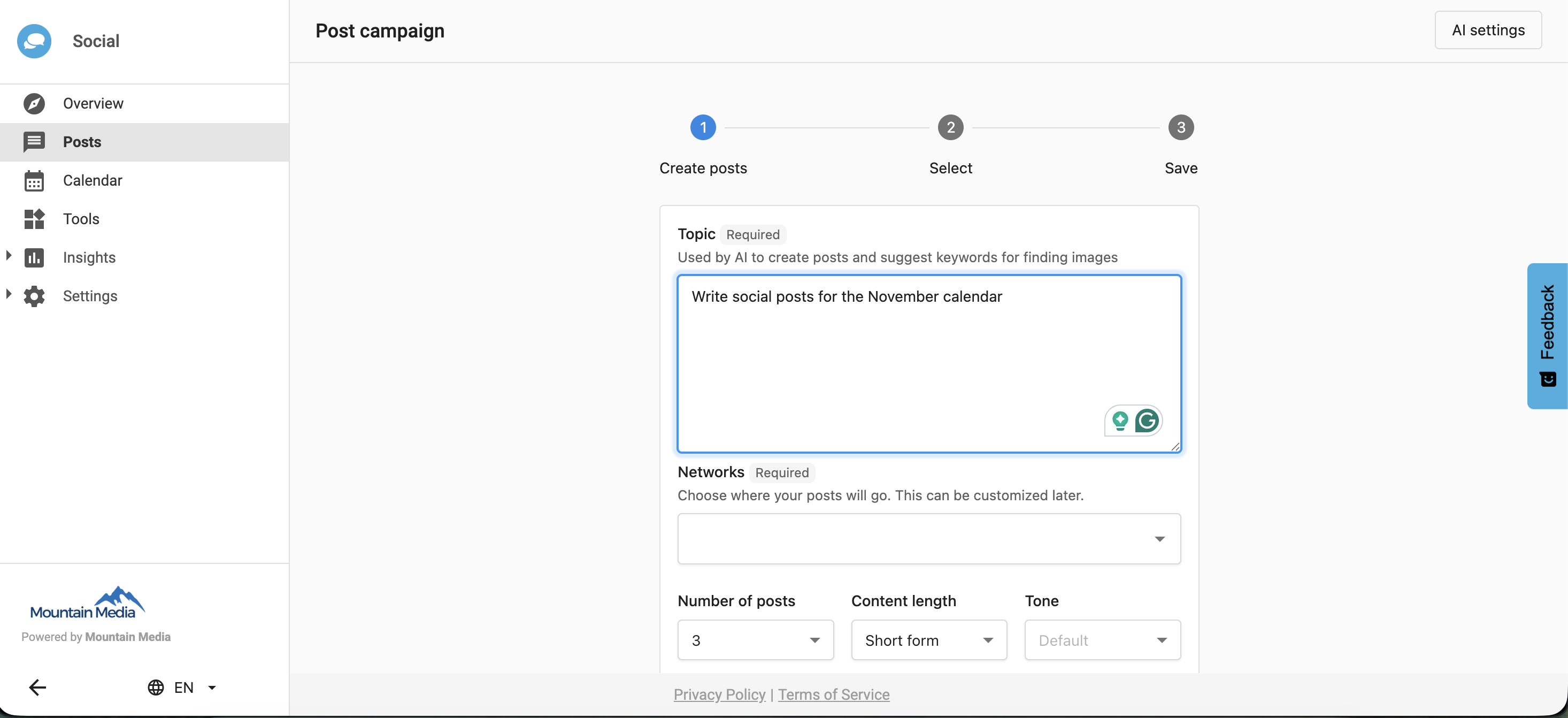The image size is (1568, 718).
Task: Expand the Settings menu arrow
Action: pos(9,295)
